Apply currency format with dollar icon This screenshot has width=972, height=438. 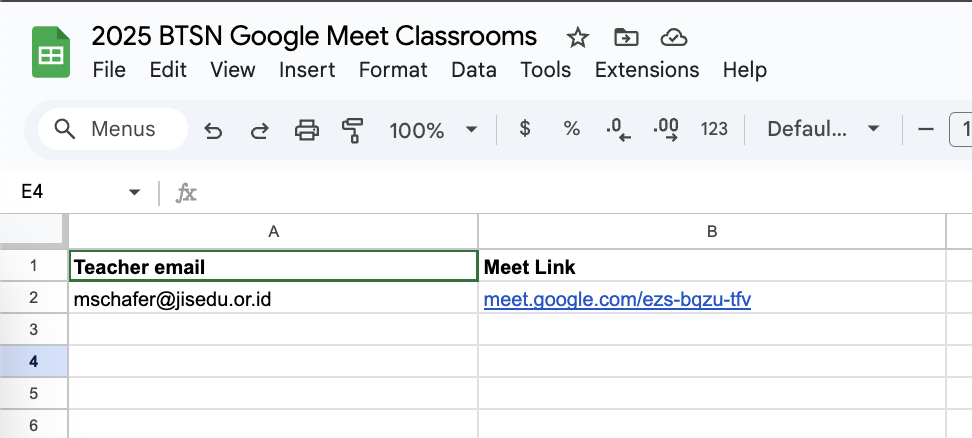coord(524,129)
